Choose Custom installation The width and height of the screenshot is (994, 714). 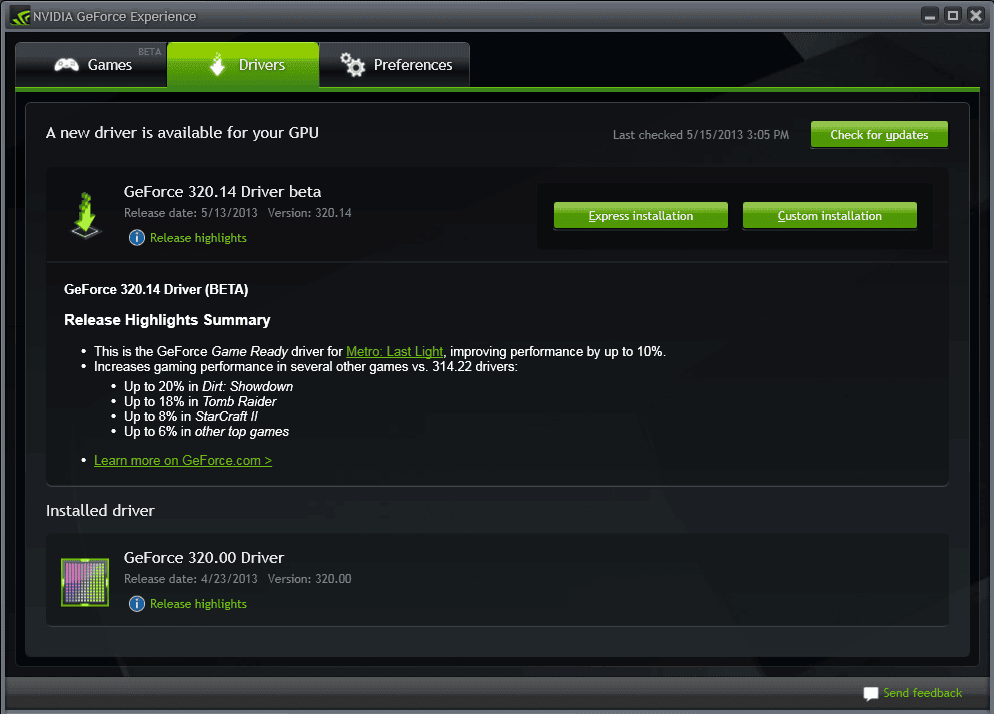[x=829, y=216]
